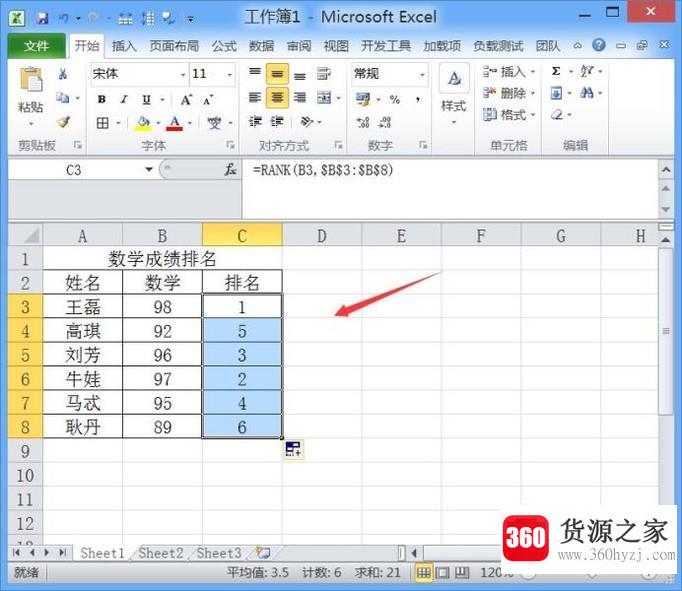
Task: Click the Insert Worksheet button after Sheet3
Action: pyautogui.click(x=263, y=553)
